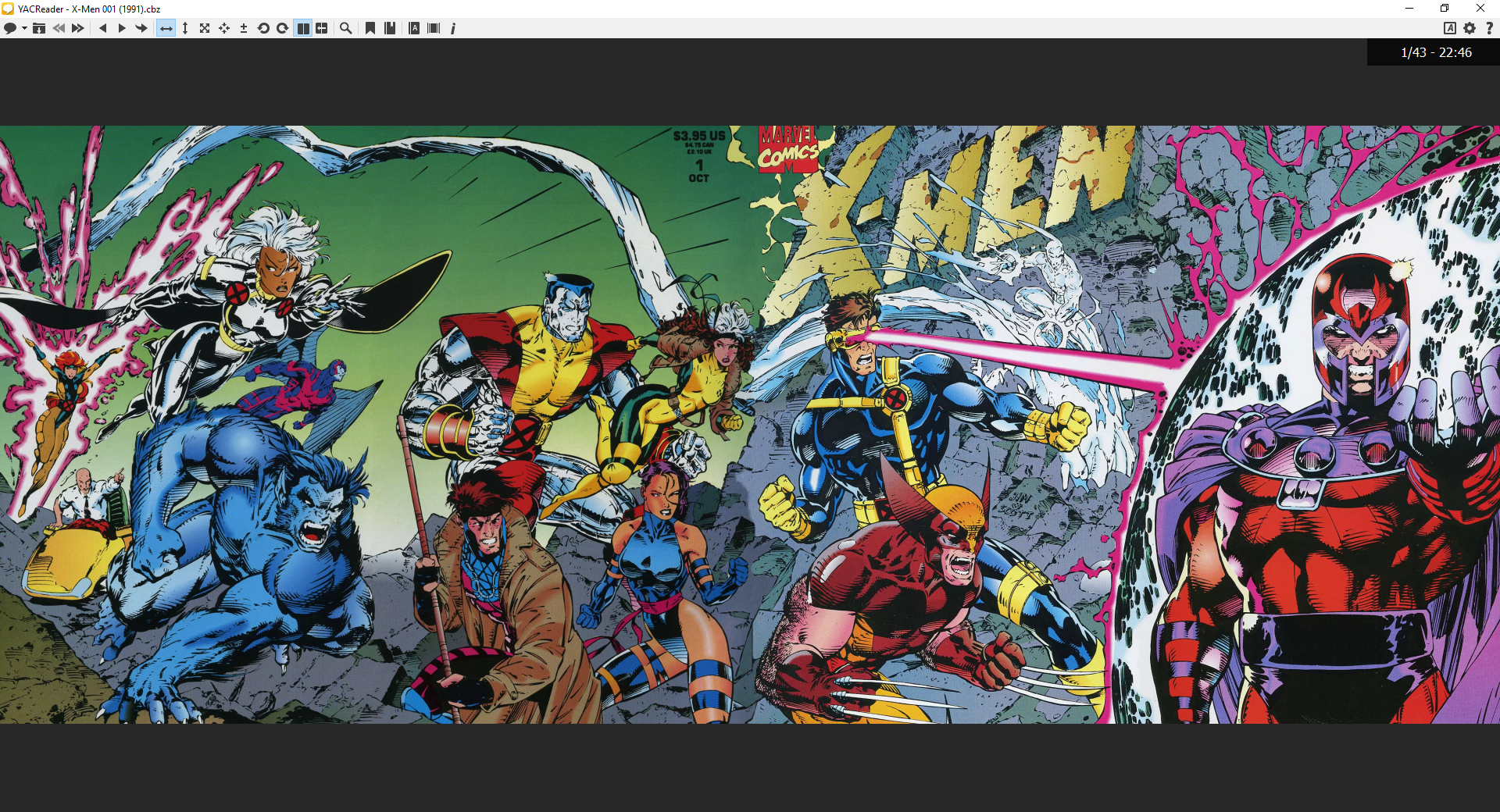Show comic info with the i icon
Image resolution: width=1500 pixels, height=812 pixels.
tap(453, 28)
